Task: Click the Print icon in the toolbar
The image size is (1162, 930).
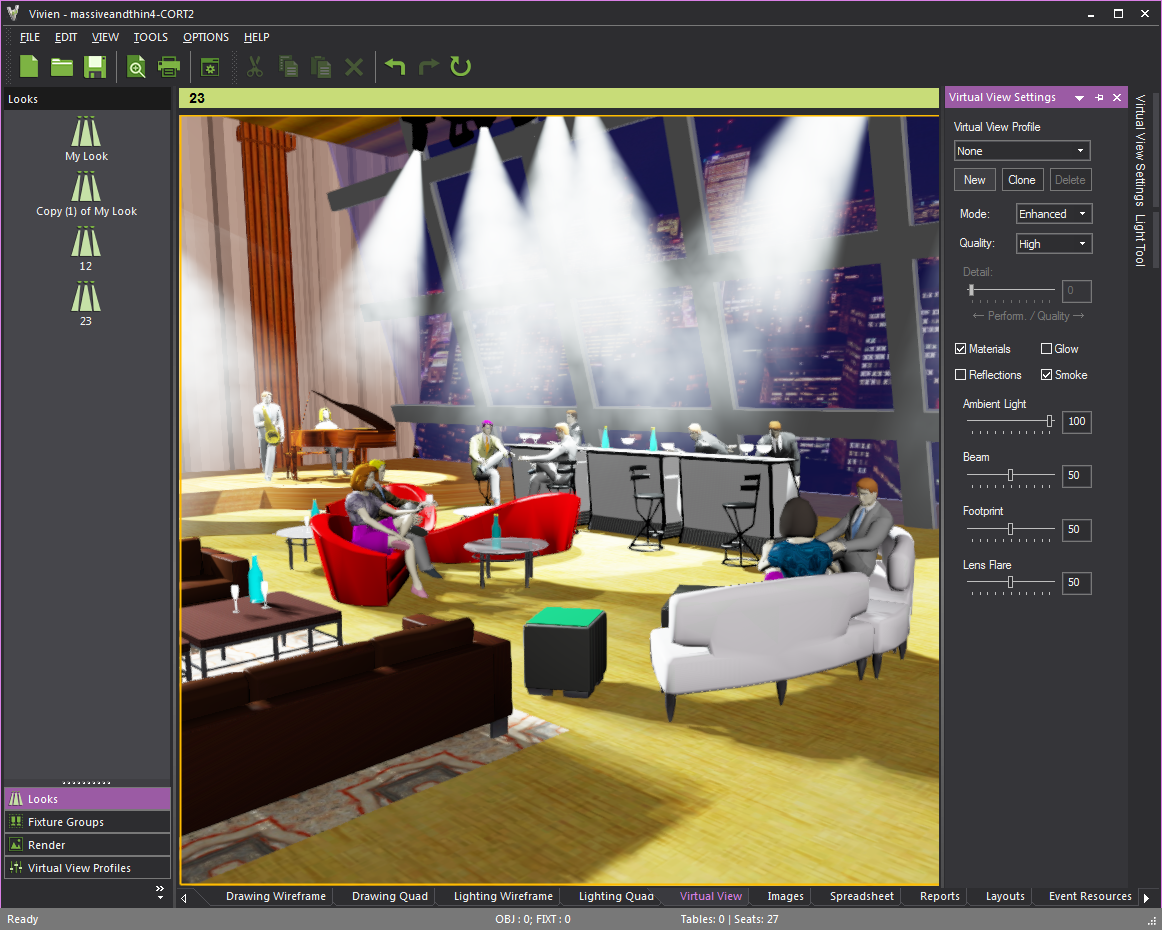Action: pos(169,67)
